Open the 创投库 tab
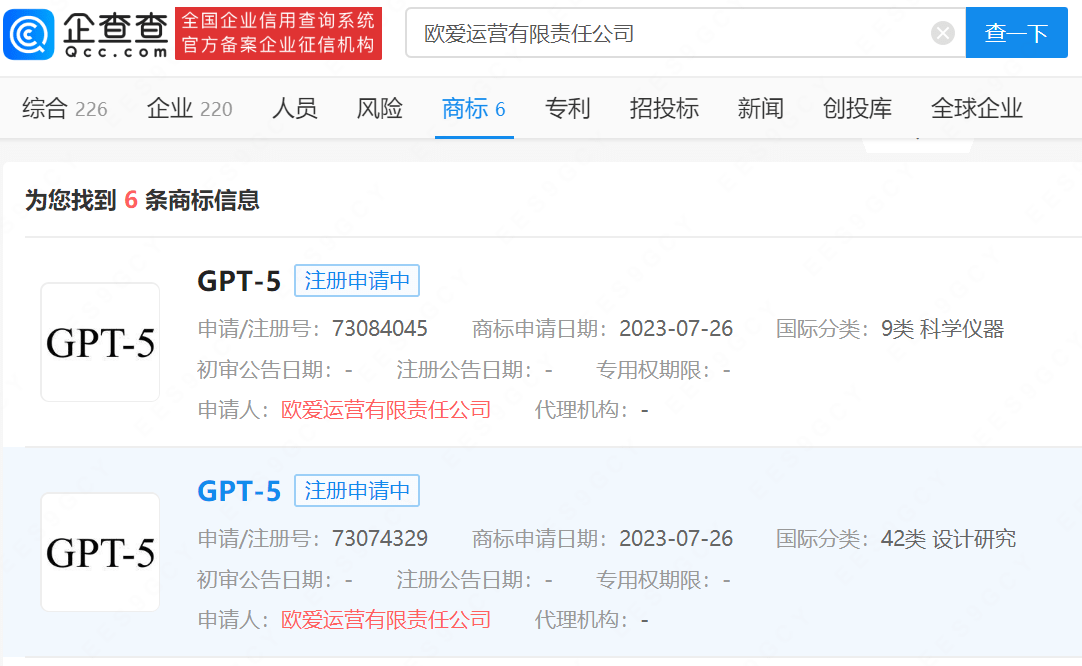This screenshot has height=666, width=1082. point(857,108)
